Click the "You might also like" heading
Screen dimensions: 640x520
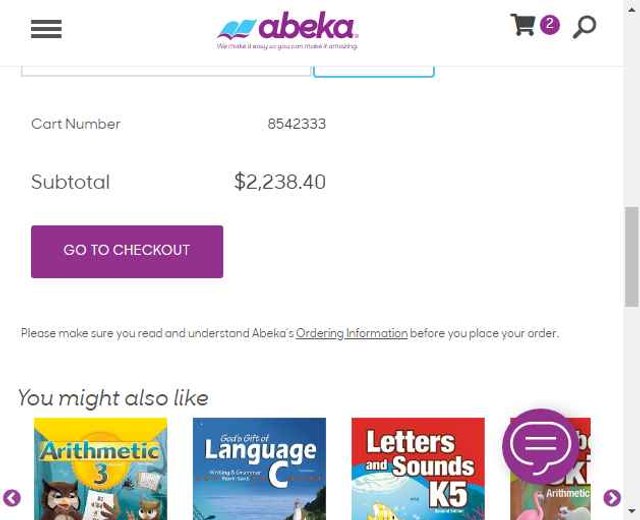point(113,398)
